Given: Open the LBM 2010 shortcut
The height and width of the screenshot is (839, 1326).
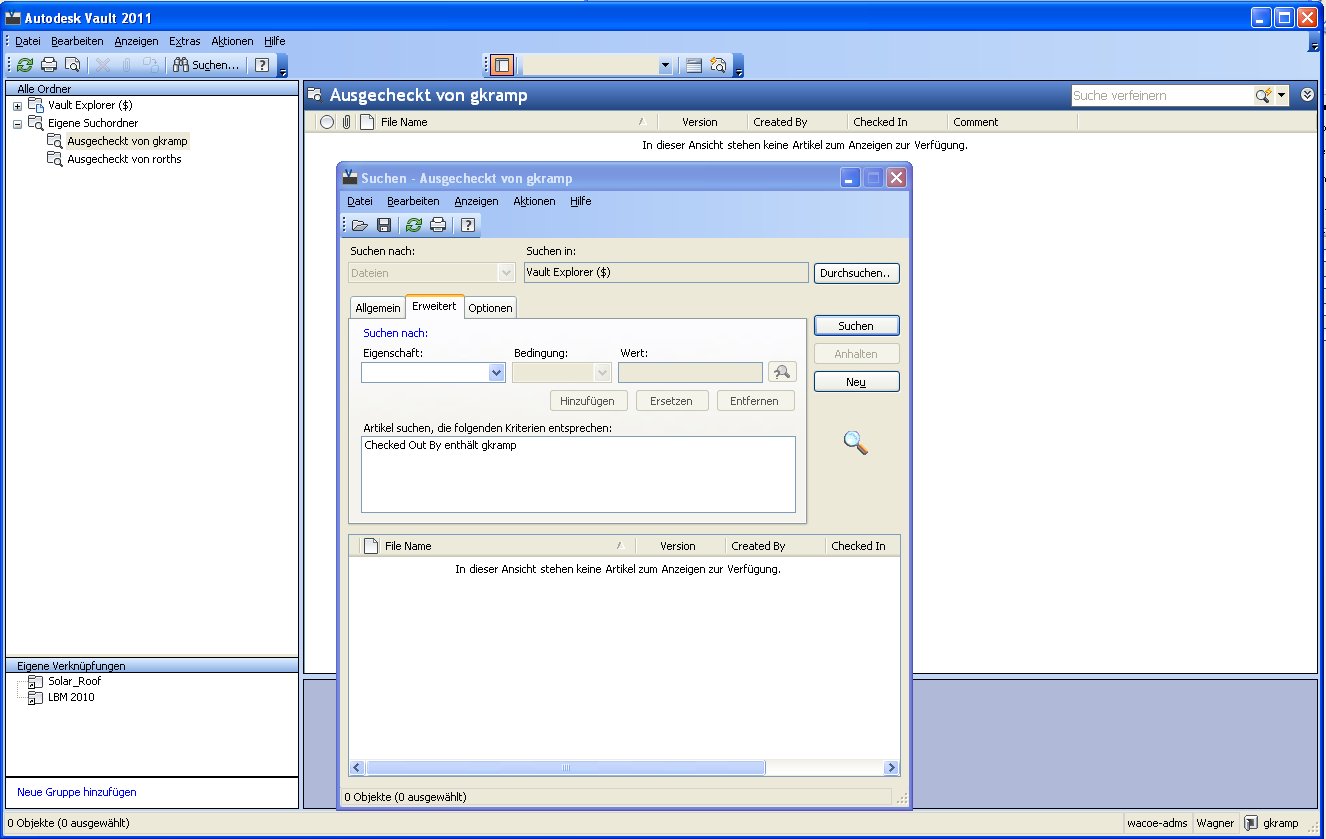Looking at the screenshot, I should [71, 697].
